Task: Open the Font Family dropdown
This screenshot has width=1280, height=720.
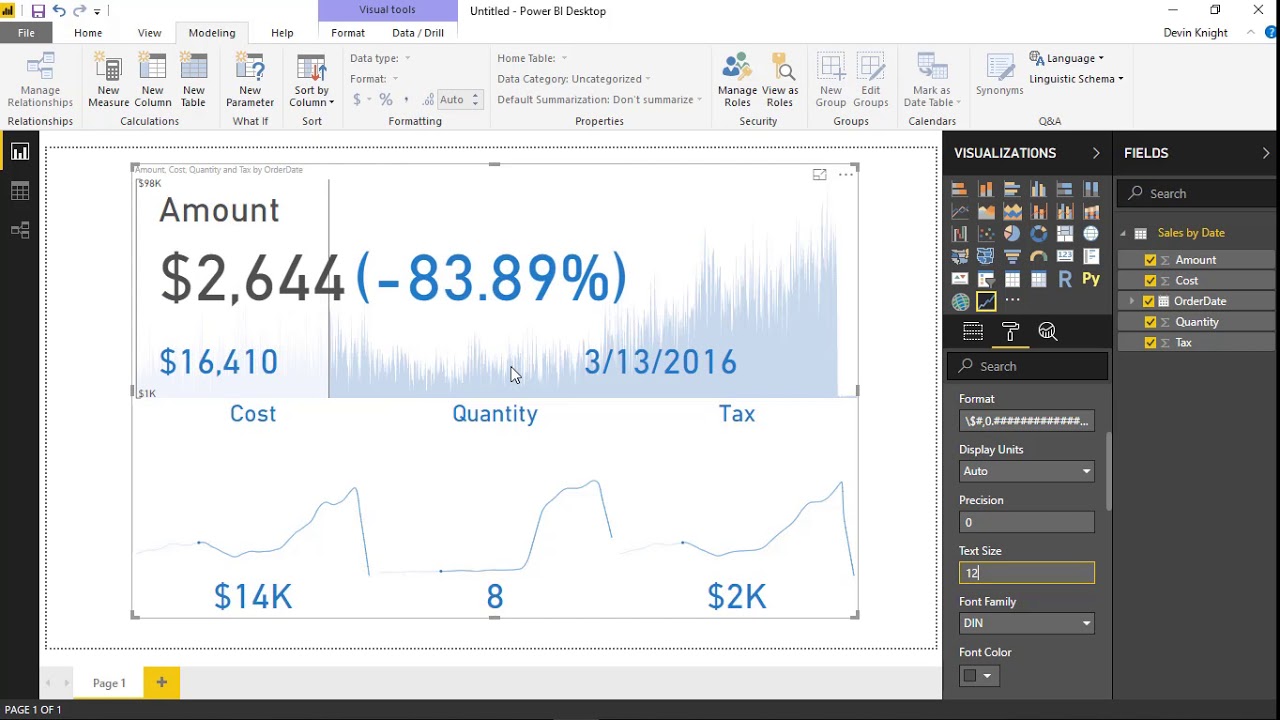Action: click(1027, 623)
